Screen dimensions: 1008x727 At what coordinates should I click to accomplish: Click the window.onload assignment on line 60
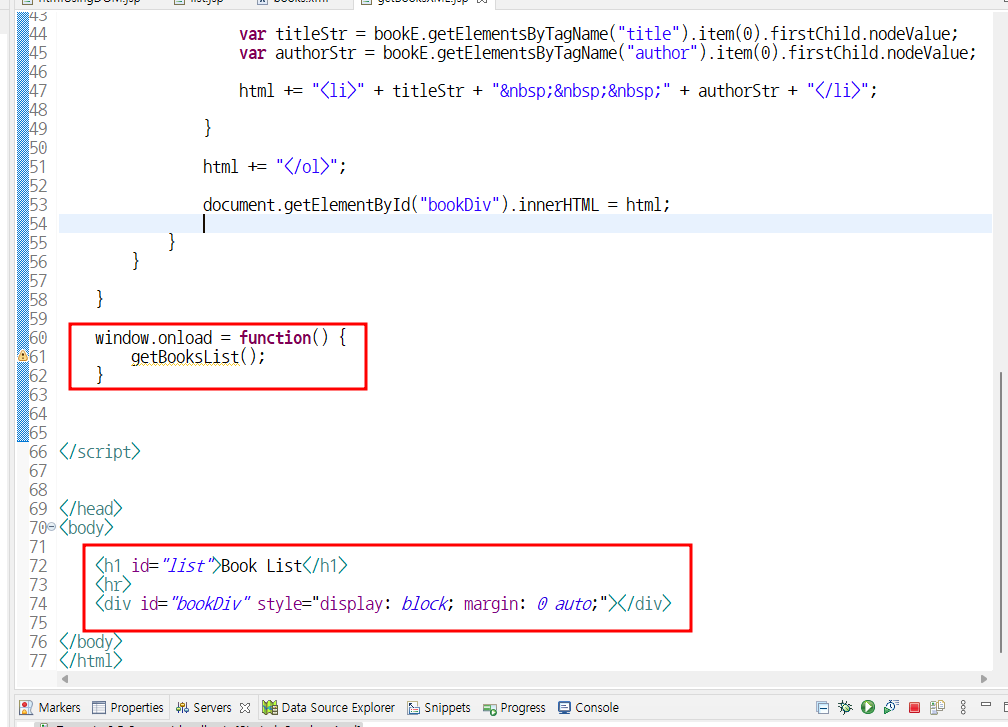point(220,337)
